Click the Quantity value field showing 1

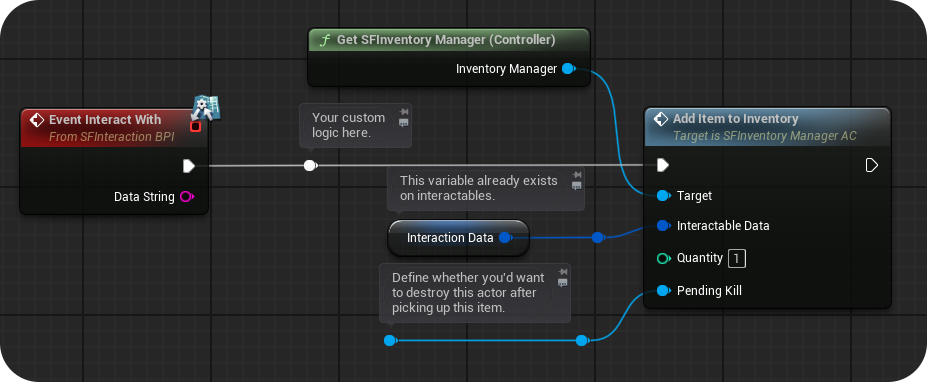pyautogui.click(x=737, y=258)
